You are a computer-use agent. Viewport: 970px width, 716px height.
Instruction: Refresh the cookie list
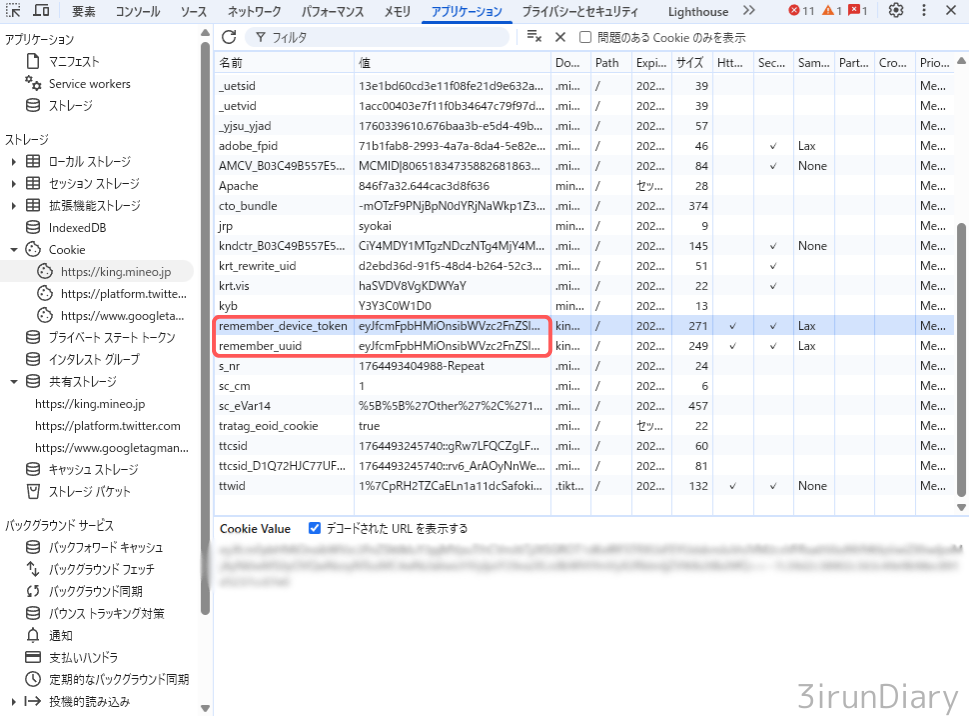pyautogui.click(x=229, y=37)
